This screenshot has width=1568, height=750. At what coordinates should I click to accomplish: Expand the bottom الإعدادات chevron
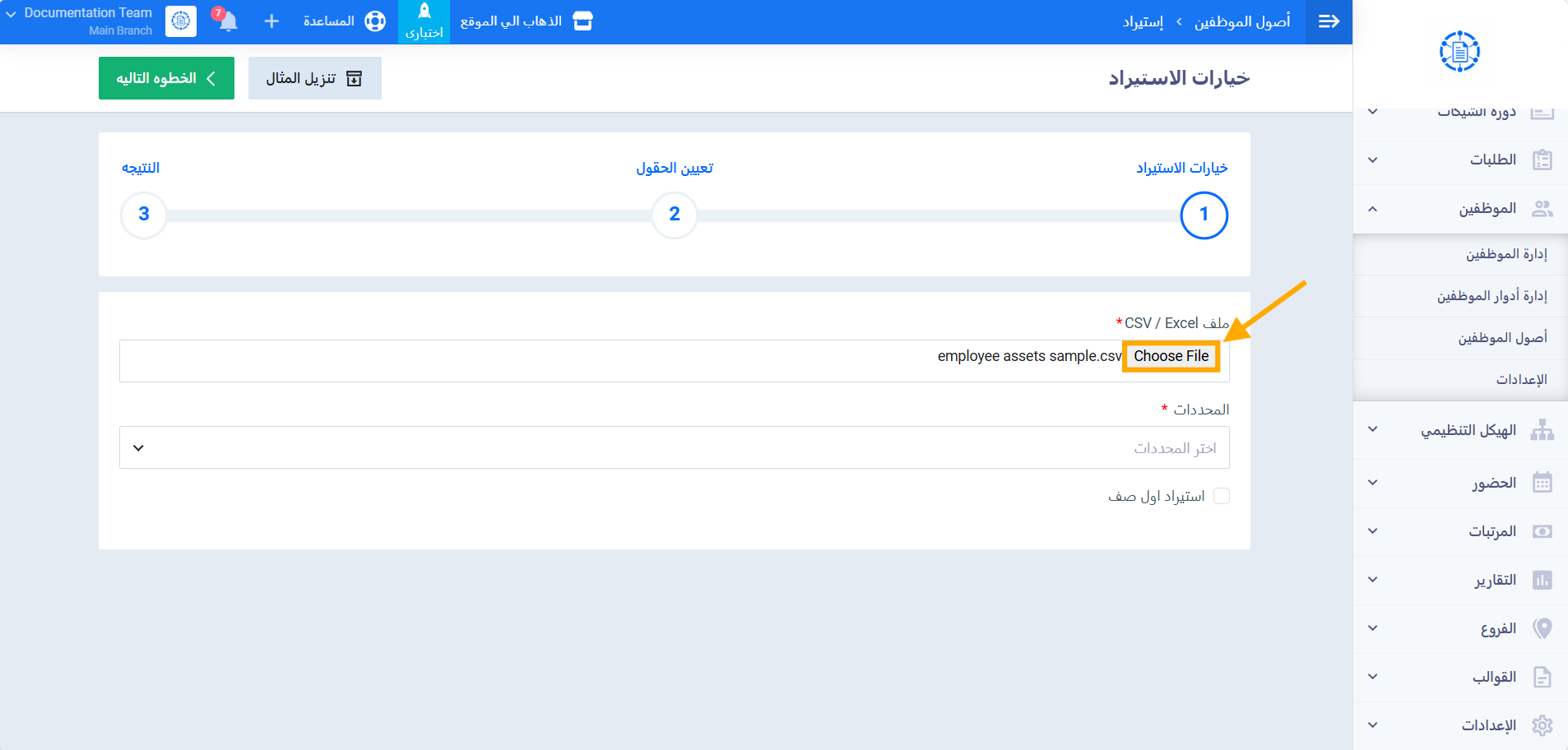click(x=1372, y=725)
